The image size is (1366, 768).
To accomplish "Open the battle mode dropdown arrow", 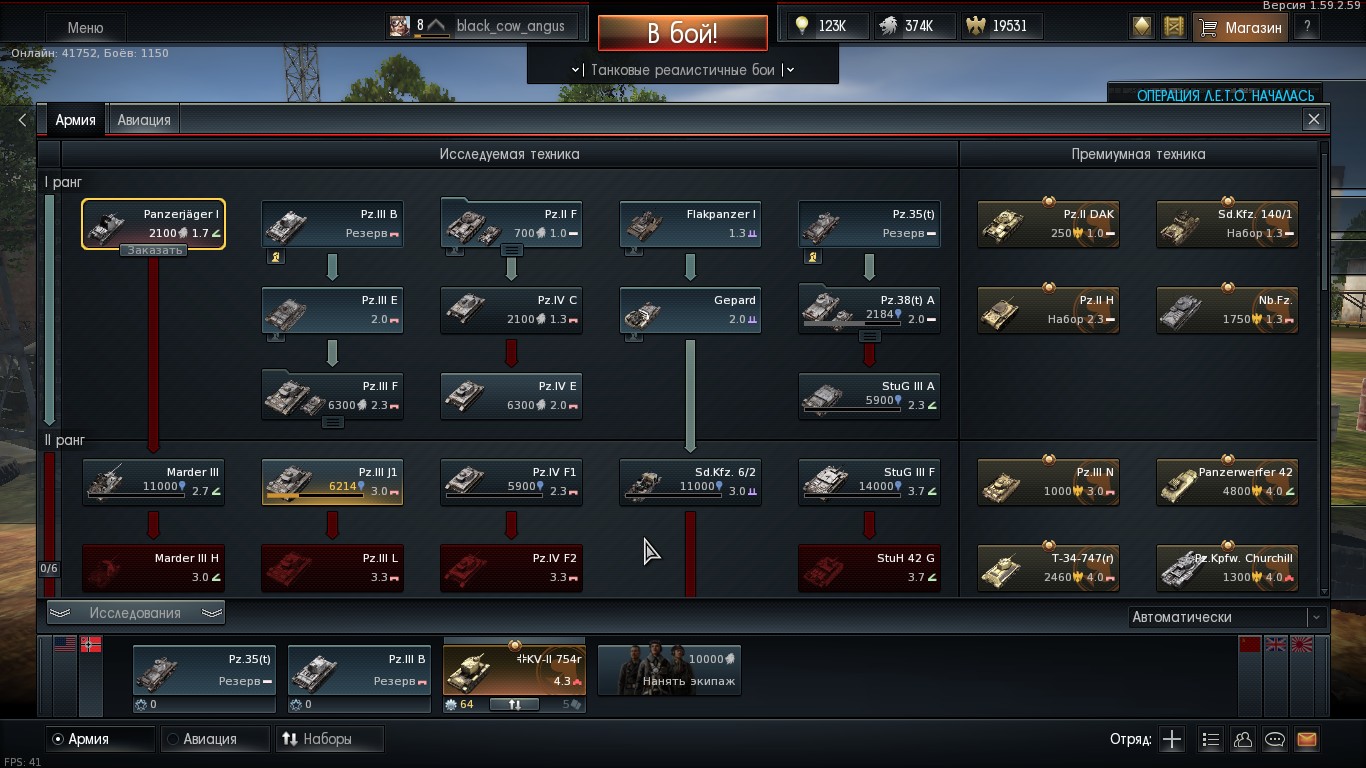I will coord(789,70).
